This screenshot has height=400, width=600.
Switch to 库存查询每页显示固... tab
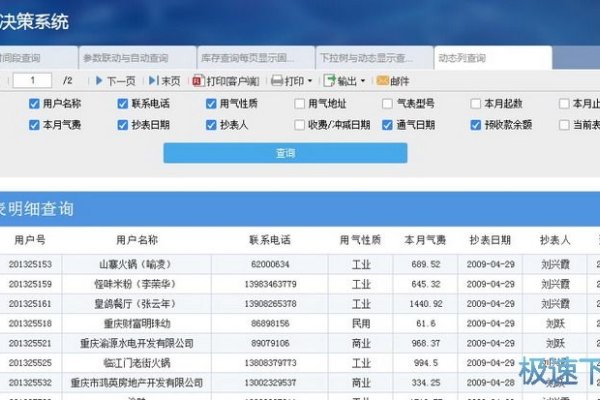(x=256, y=58)
